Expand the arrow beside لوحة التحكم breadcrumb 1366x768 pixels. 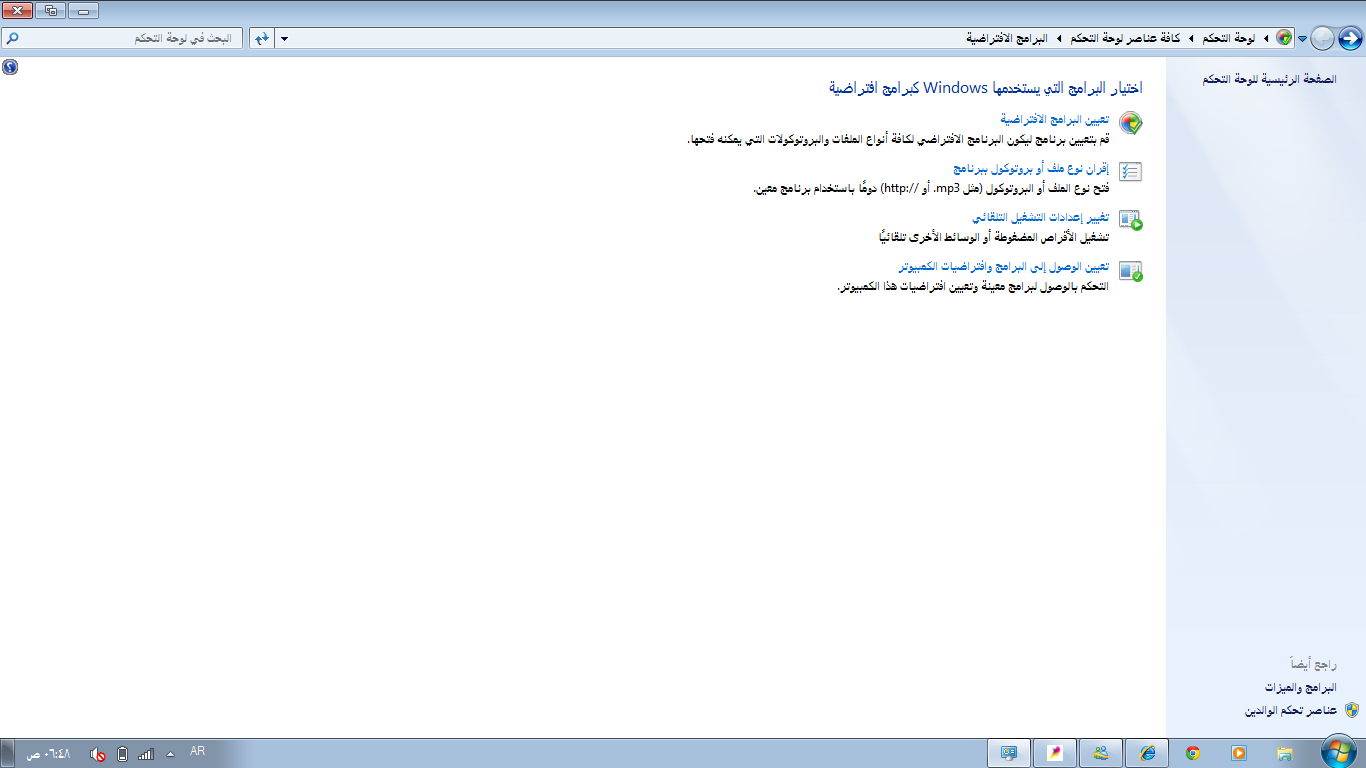[1267, 38]
